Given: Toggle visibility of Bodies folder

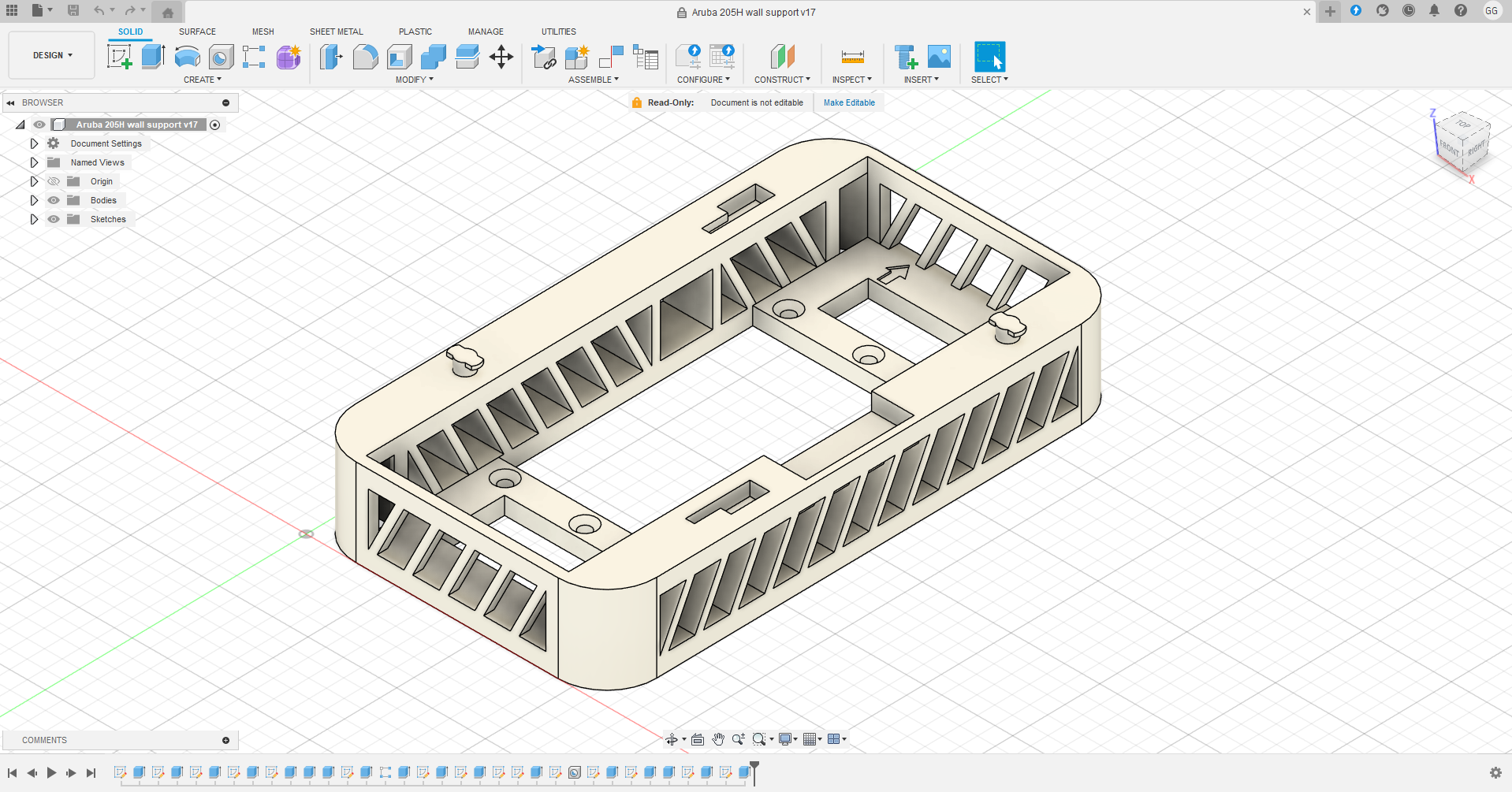Looking at the screenshot, I should pyautogui.click(x=54, y=200).
